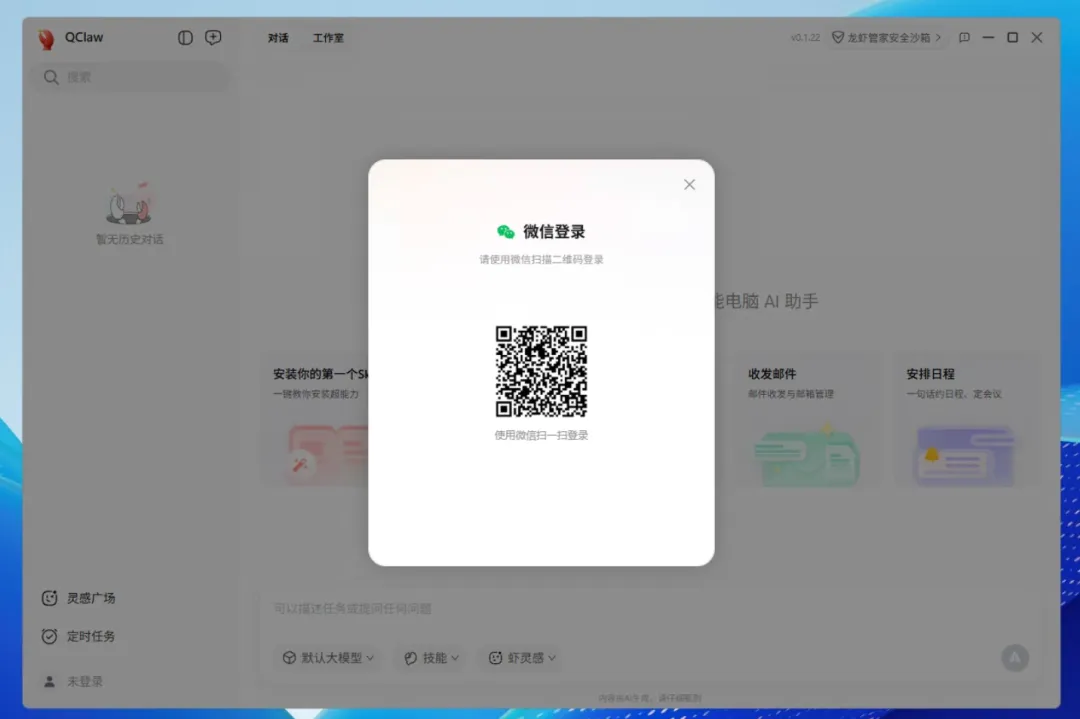Click the search input field
Viewport: 1080px width, 719px height.
point(133,77)
